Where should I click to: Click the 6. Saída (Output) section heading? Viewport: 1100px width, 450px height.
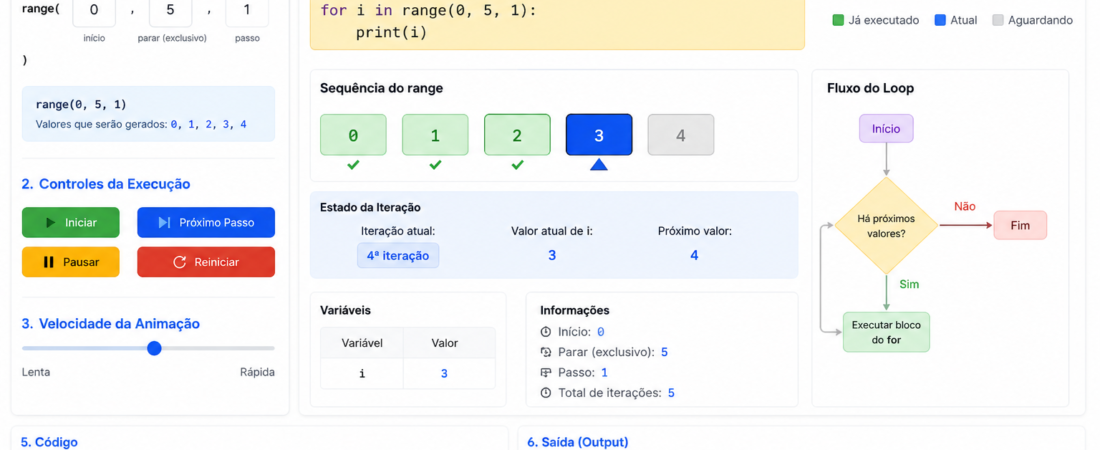[x=577, y=442]
